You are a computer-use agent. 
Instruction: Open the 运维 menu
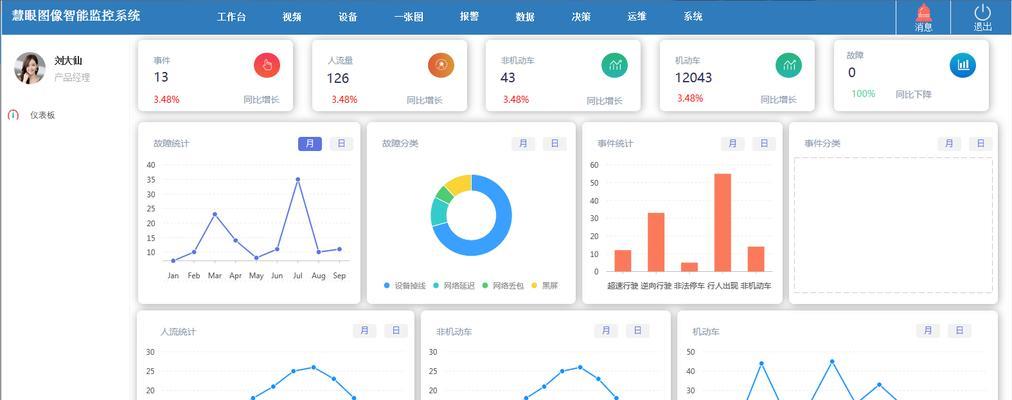point(636,17)
